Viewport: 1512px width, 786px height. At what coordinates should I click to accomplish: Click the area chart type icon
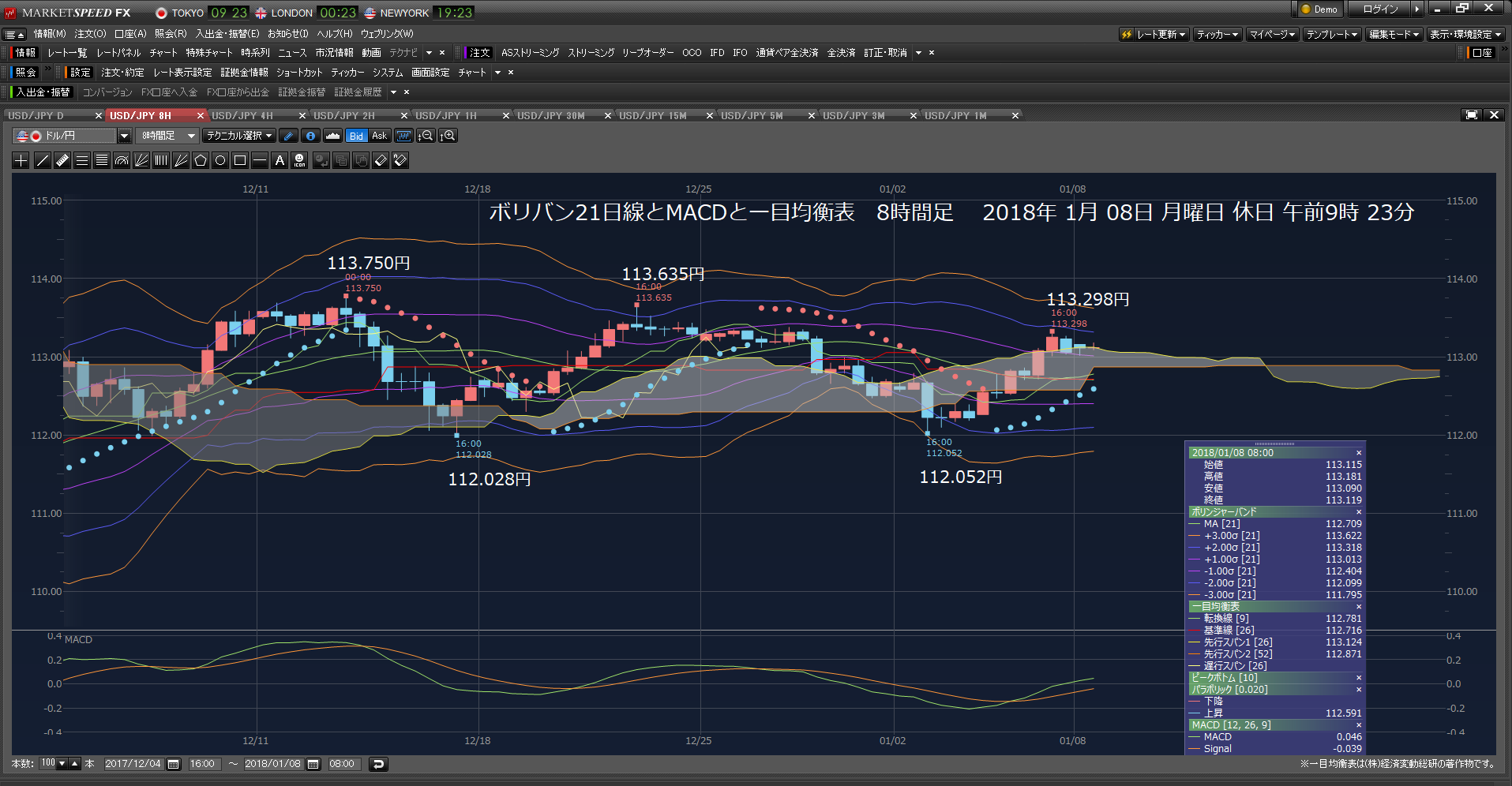pyautogui.click(x=332, y=136)
